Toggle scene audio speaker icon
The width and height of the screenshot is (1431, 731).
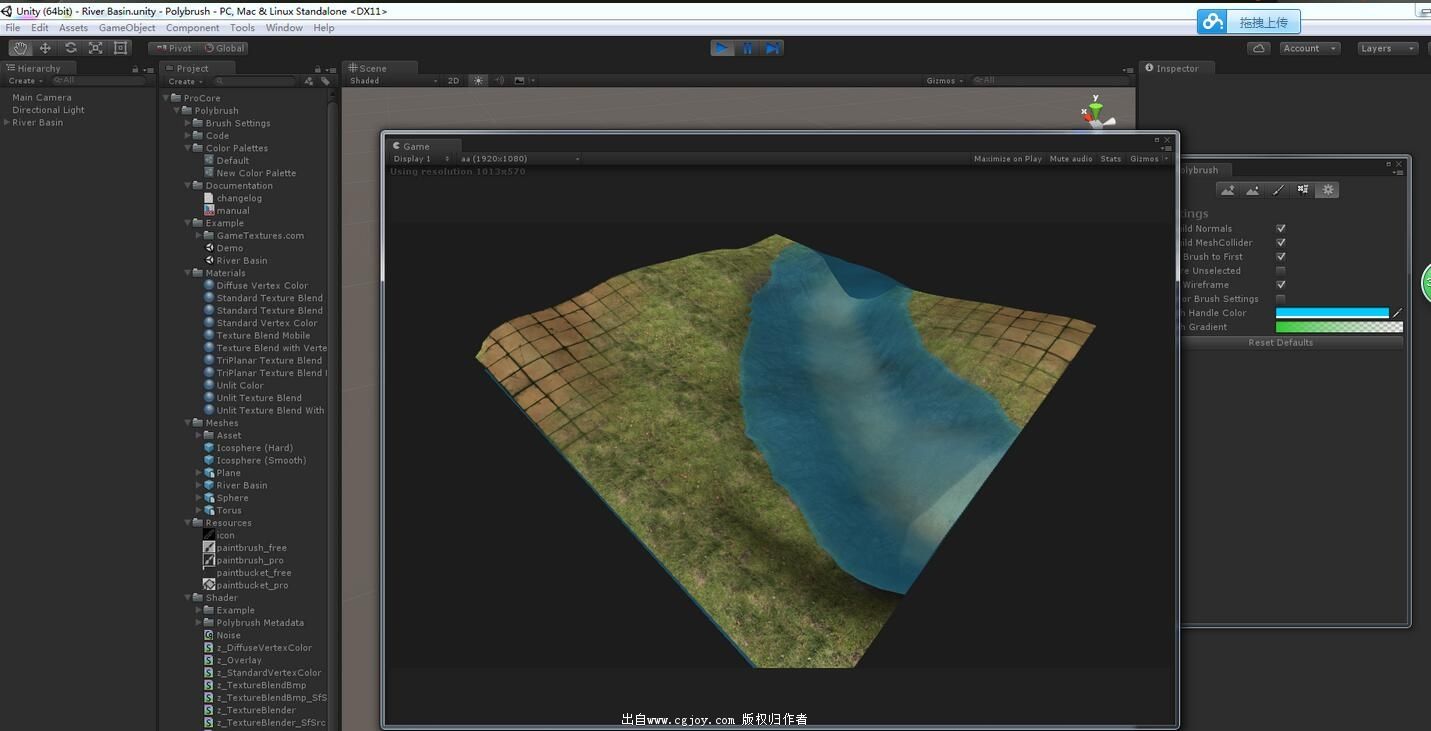[499, 81]
